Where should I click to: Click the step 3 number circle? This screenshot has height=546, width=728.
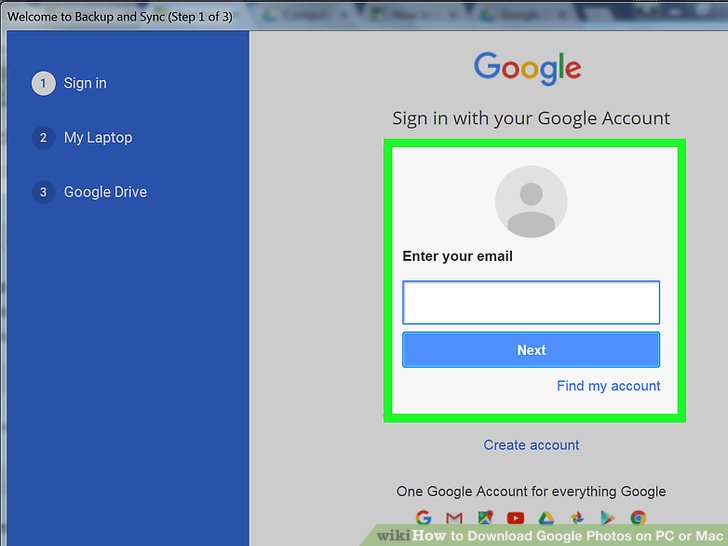tap(43, 192)
